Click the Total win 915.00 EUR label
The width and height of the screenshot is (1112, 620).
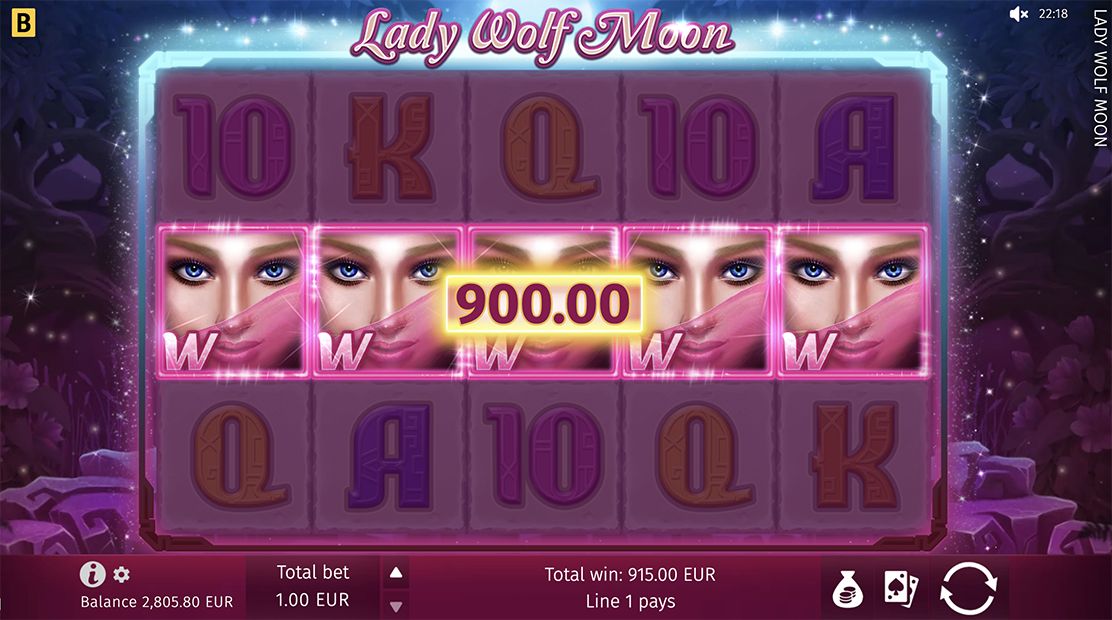[630, 574]
